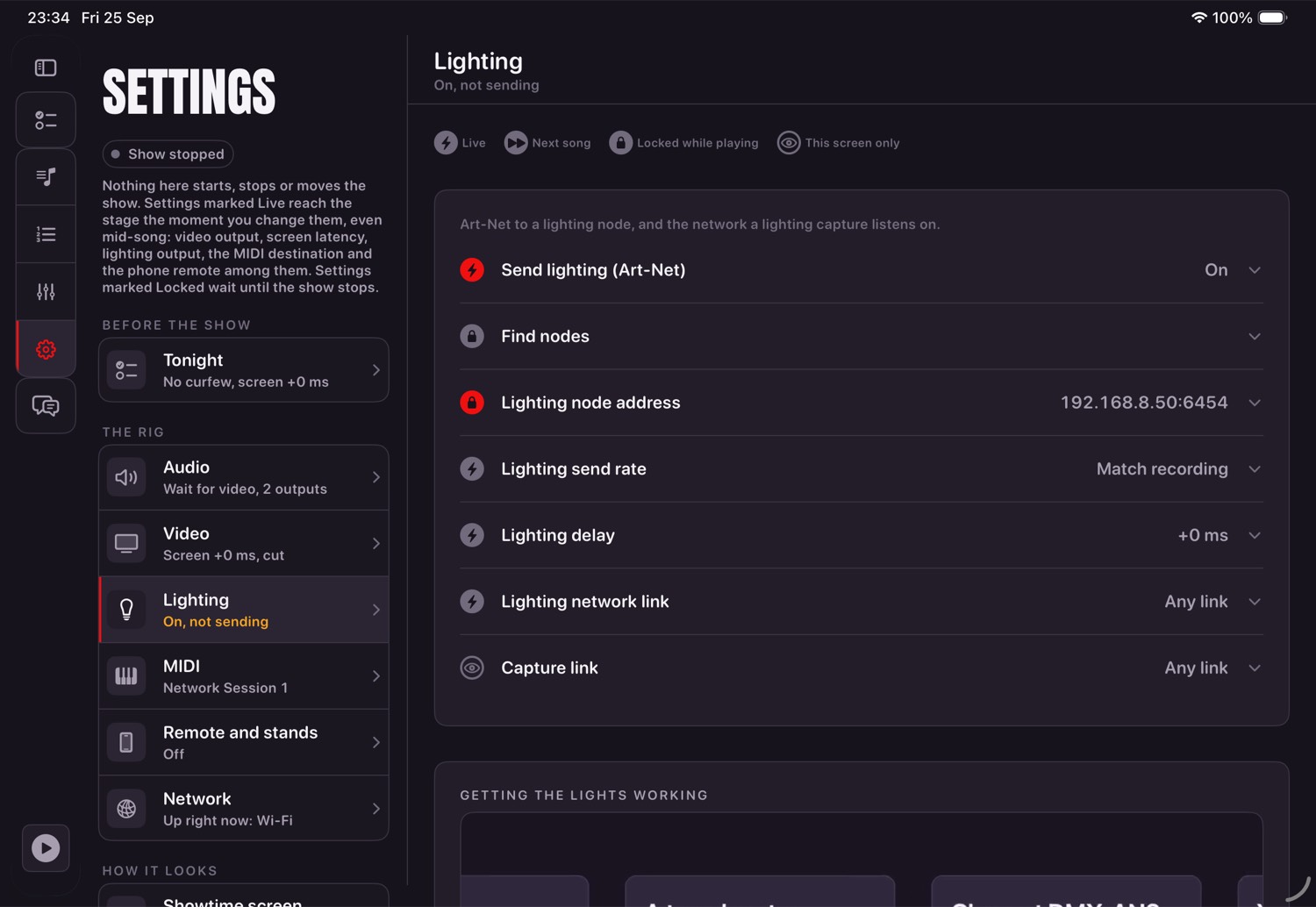The image size is (1316, 907).
Task: Select the red settings gear icon
Action: tap(46, 349)
